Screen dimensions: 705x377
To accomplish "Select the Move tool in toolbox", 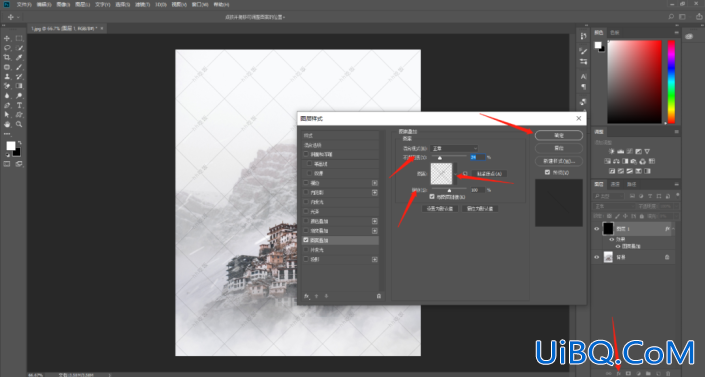I will click(7, 39).
